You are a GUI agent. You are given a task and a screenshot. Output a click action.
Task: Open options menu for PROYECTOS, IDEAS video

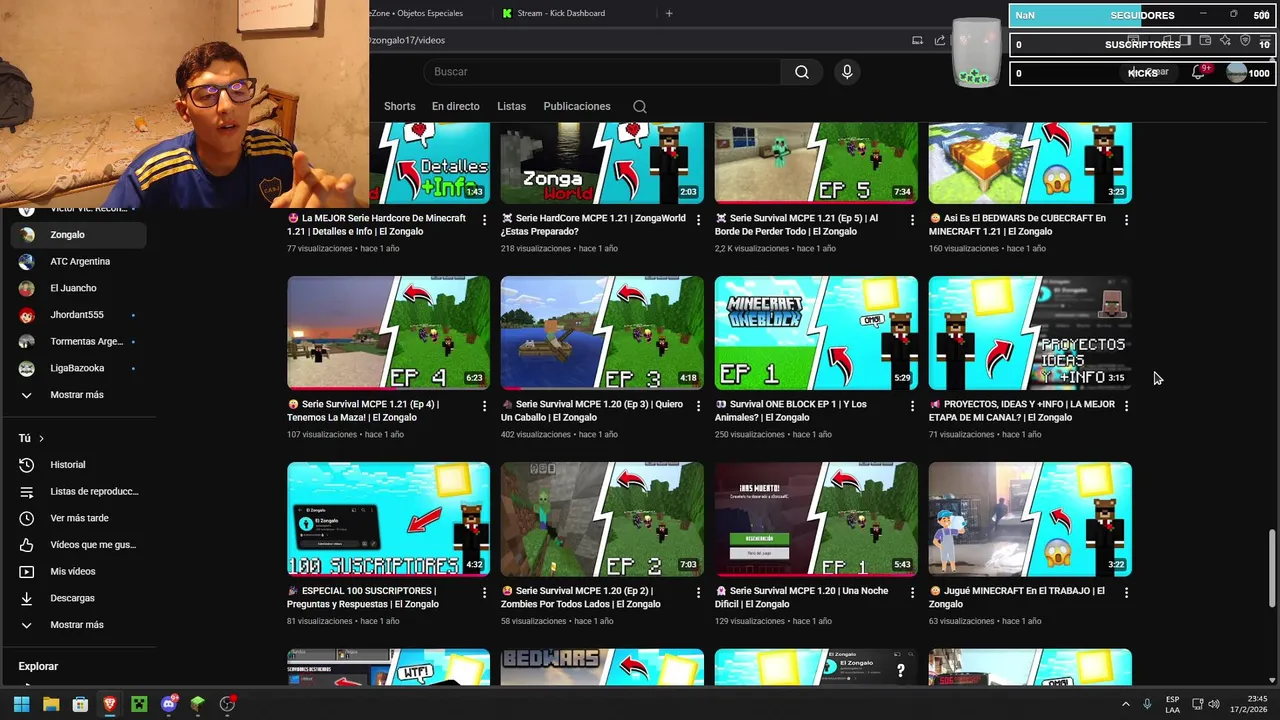(1126, 405)
